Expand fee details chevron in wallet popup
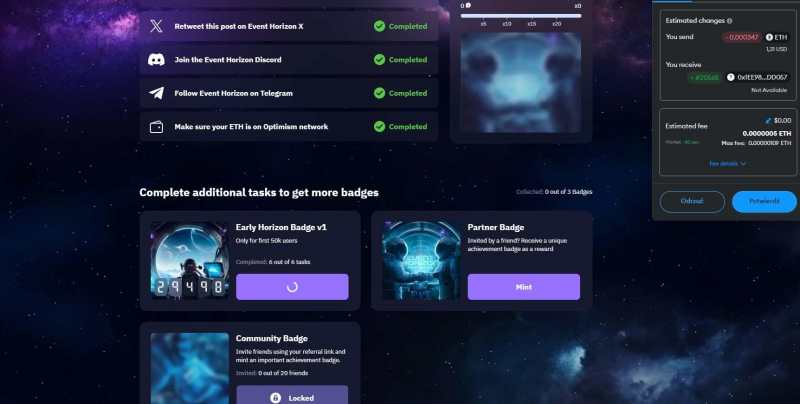The image size is (800, 404). tap(743, 164)
